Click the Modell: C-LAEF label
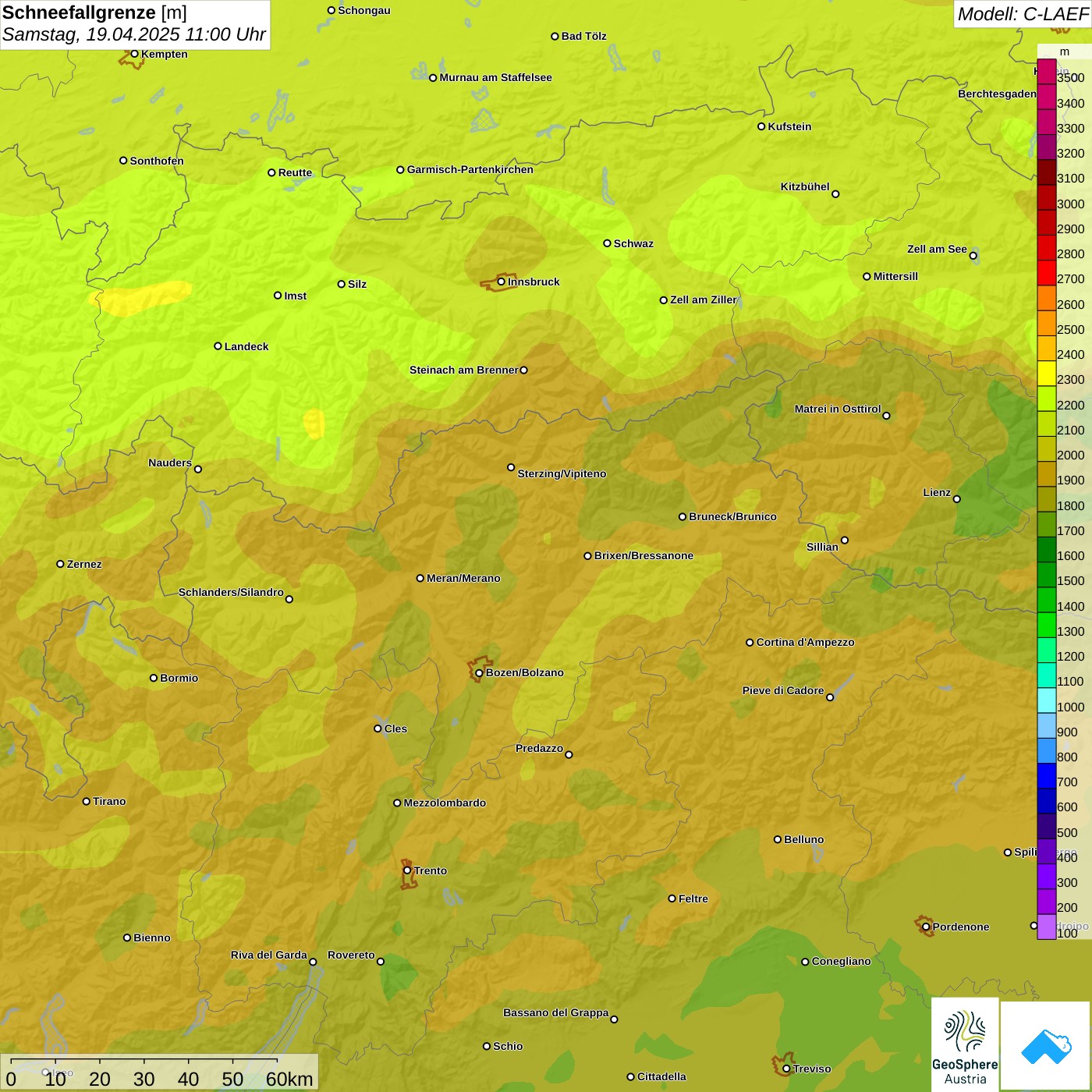 (x=1023, y=14)
